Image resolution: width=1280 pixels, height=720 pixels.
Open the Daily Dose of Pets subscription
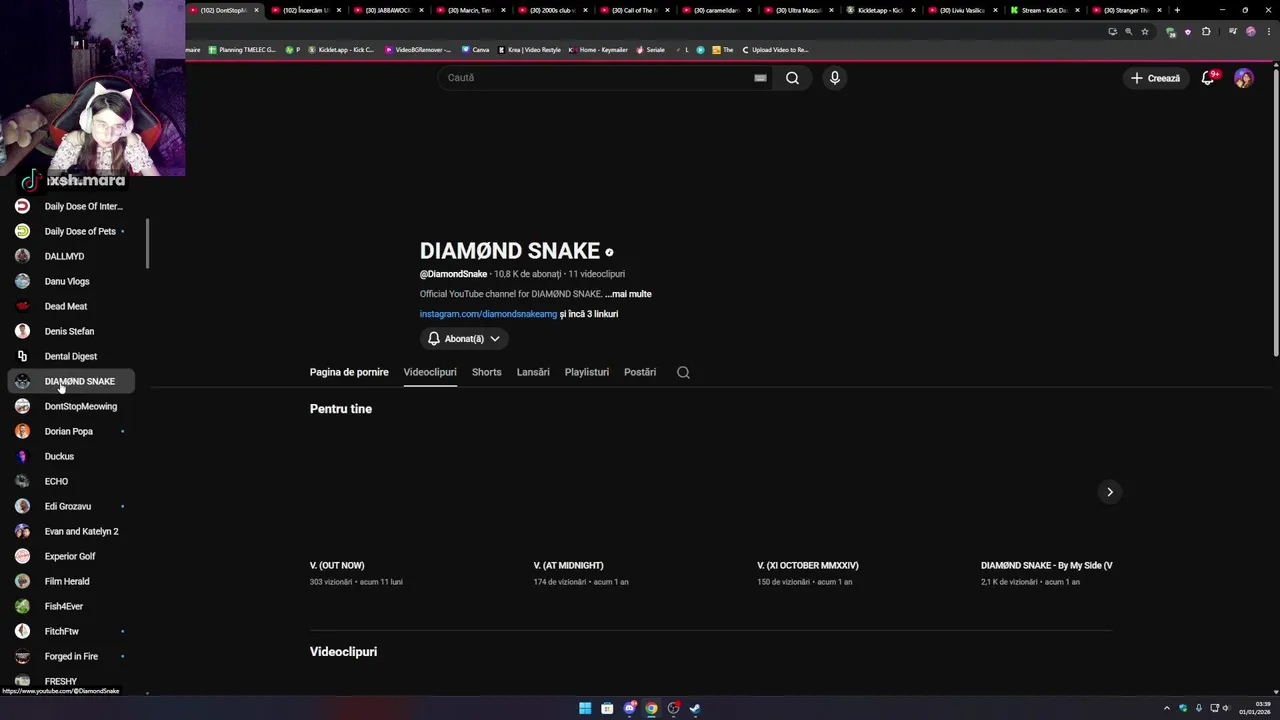[x=70, y=231]
